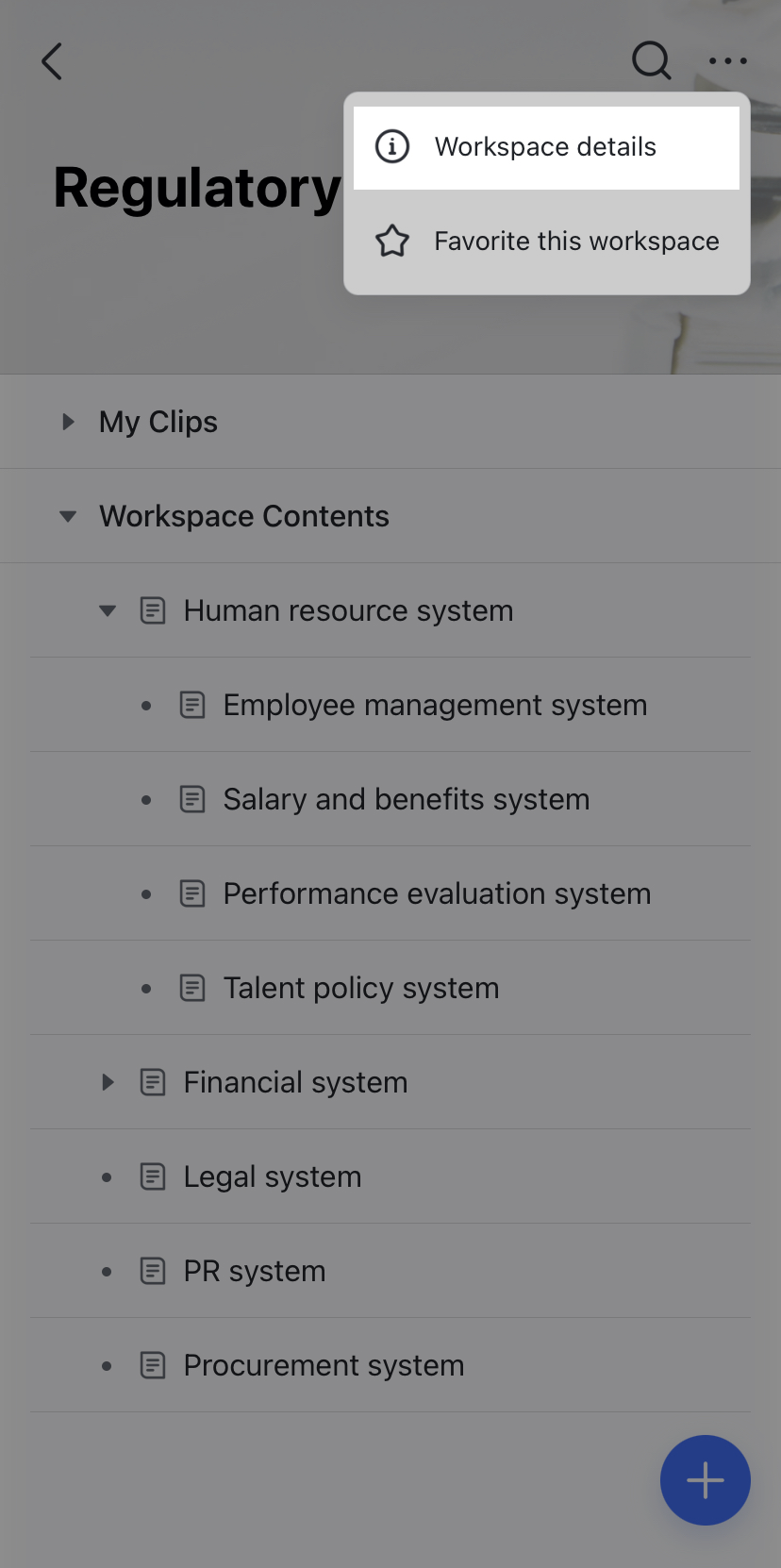Click the info icon beside Workspace details

click(x=392, y=147)
